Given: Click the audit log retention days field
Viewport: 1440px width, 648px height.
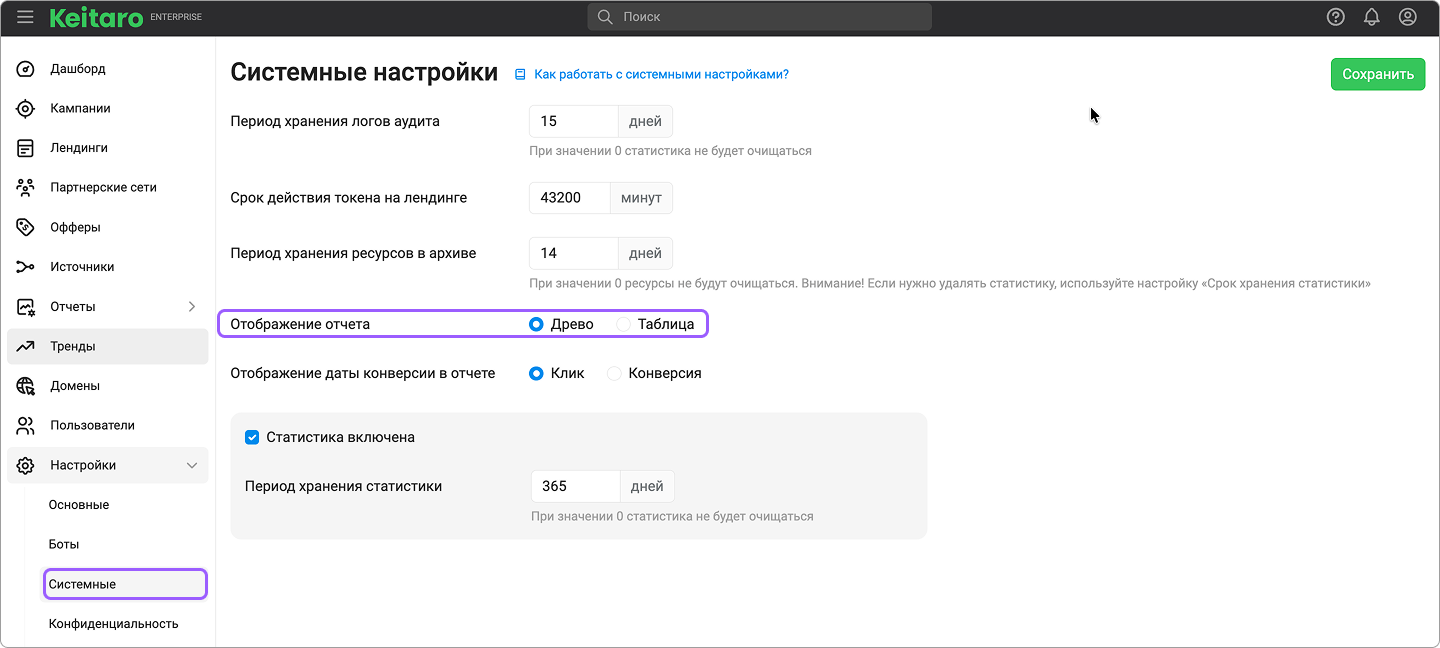Looking at the screenshot, I should click(573, 121).
